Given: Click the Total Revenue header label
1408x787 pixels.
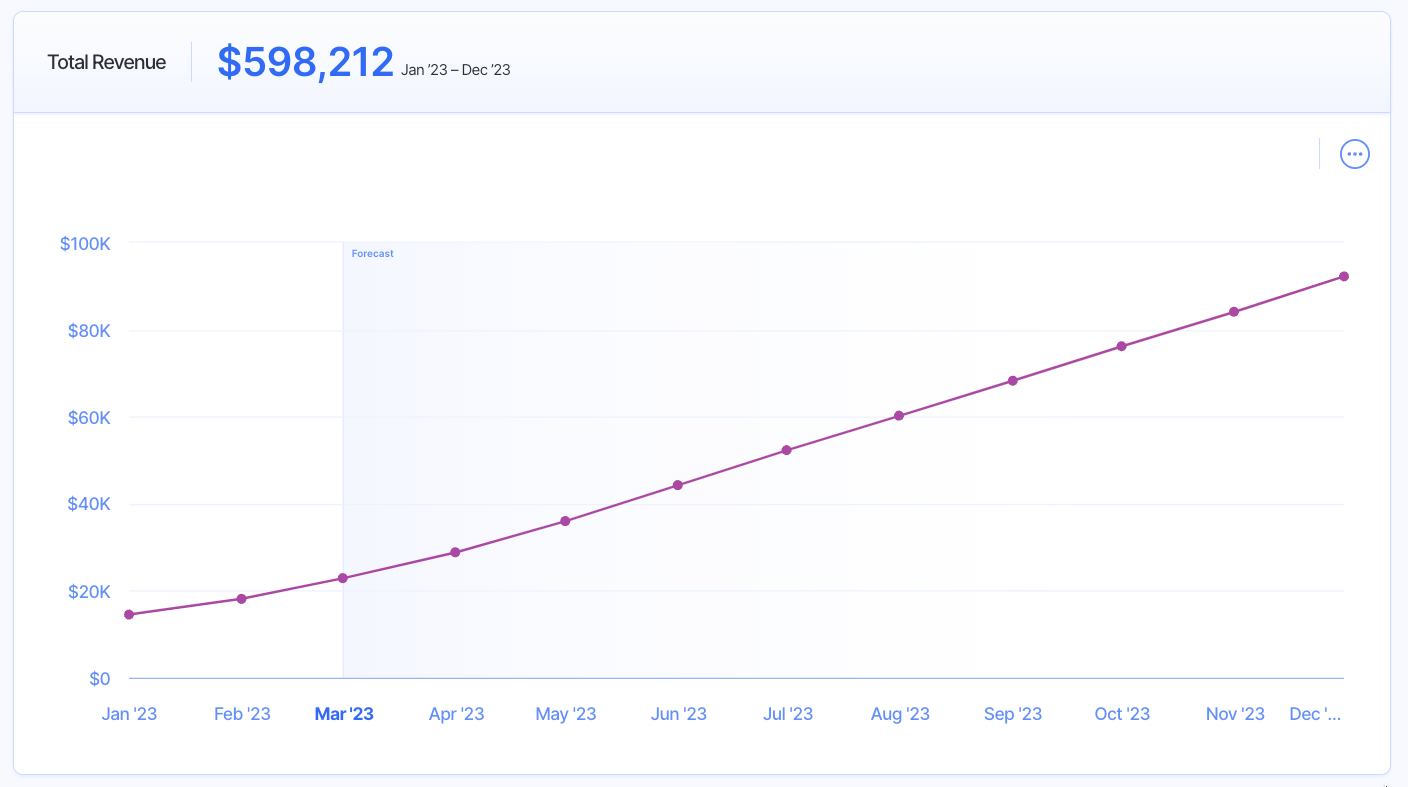Looking at the screenshot, I should 107,62.
